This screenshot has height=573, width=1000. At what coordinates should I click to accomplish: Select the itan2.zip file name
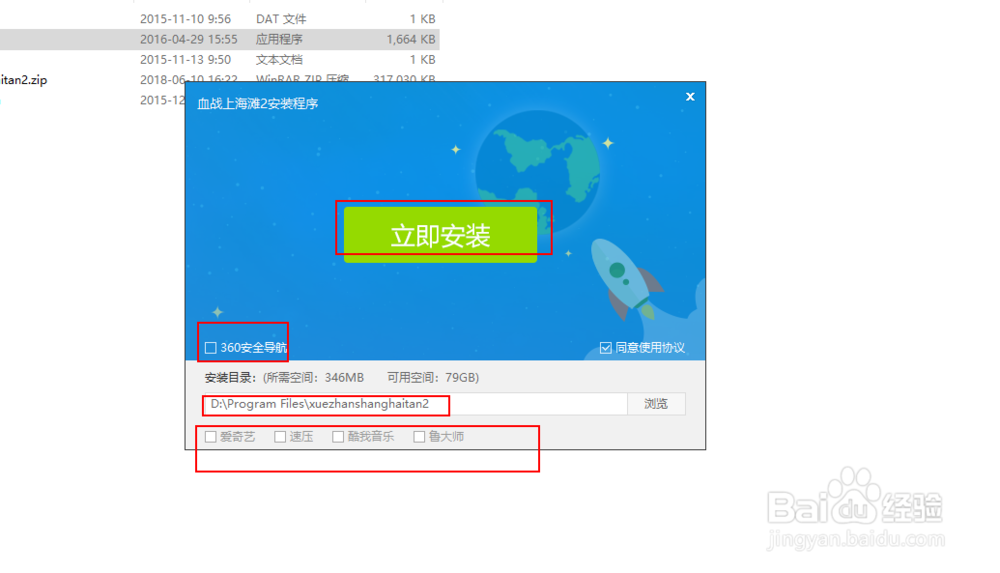(24, 80)
